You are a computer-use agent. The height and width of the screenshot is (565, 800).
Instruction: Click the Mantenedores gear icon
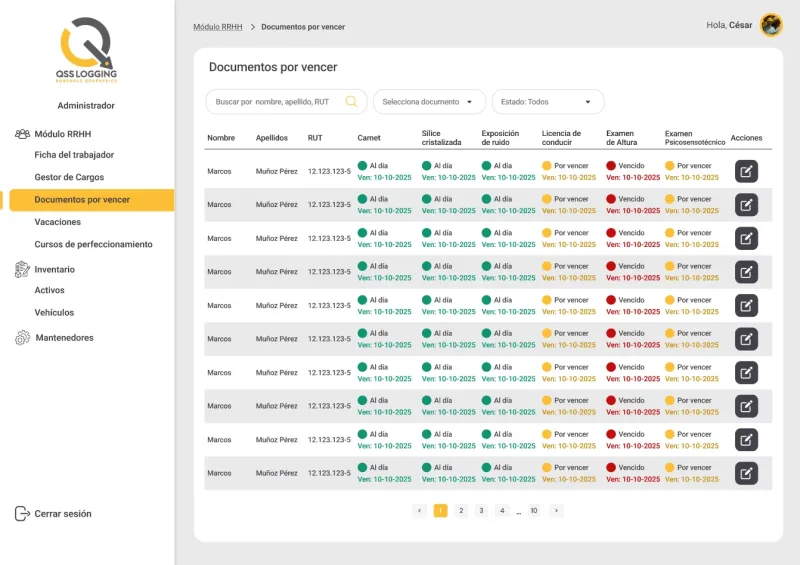point(22,337)
